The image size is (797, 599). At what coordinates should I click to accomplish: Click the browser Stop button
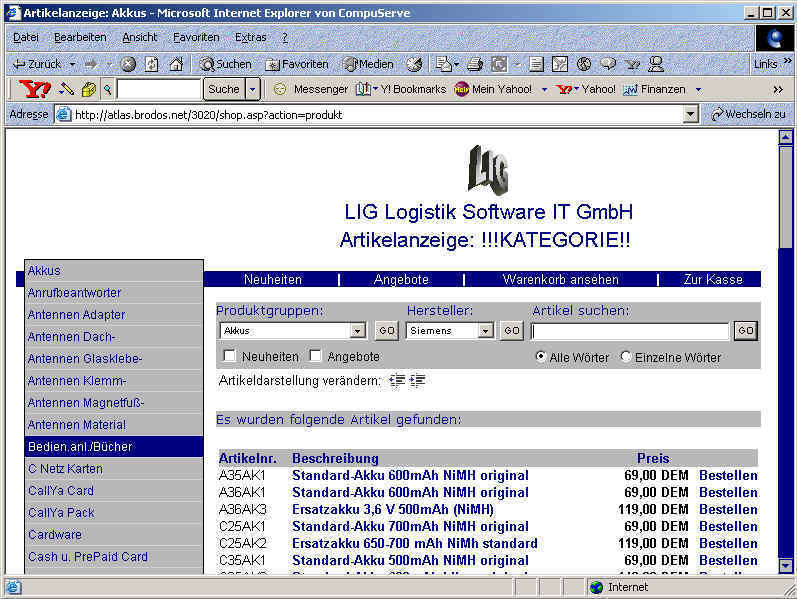(128, 64)
